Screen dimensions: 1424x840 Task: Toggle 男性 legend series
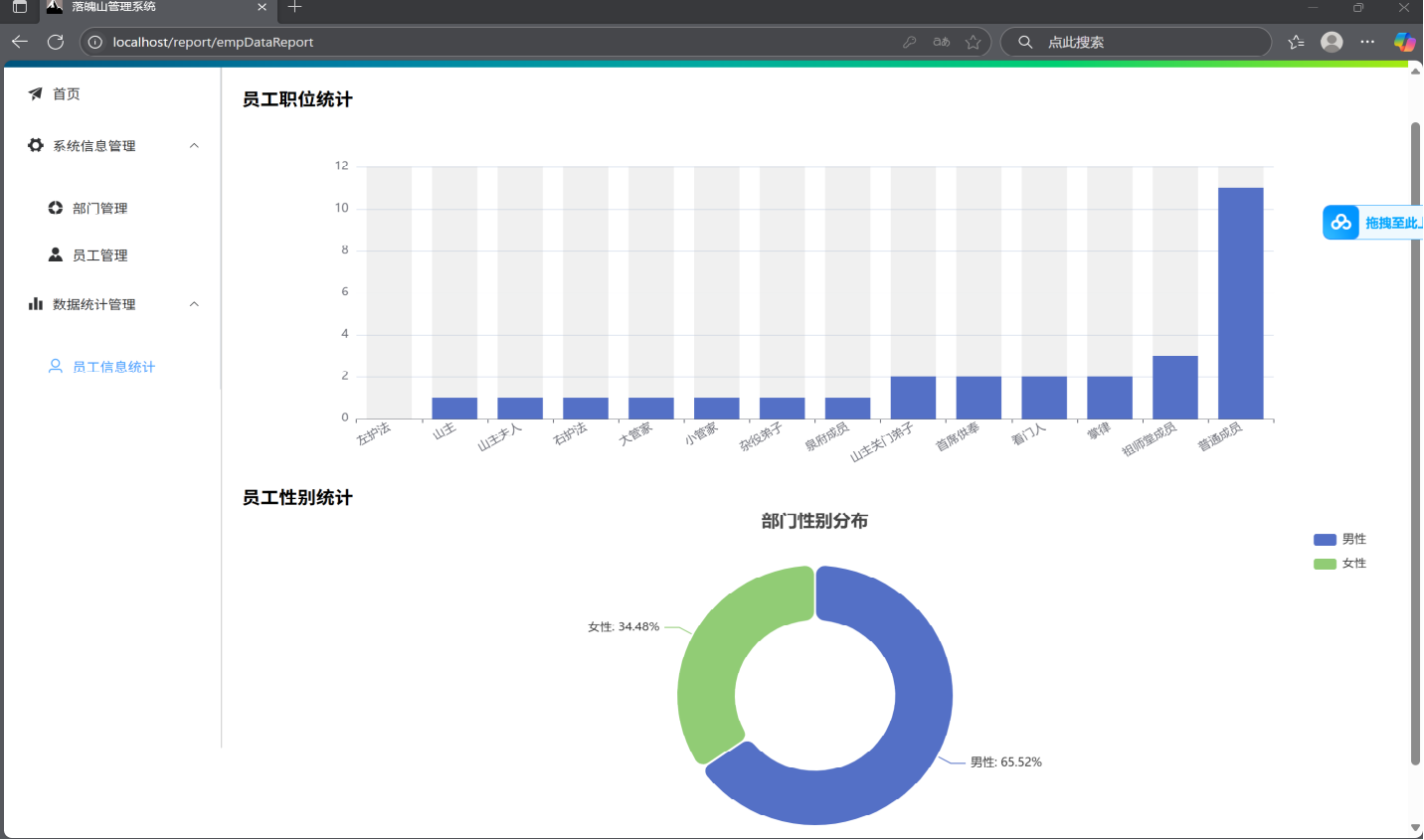click(1339, 539)
